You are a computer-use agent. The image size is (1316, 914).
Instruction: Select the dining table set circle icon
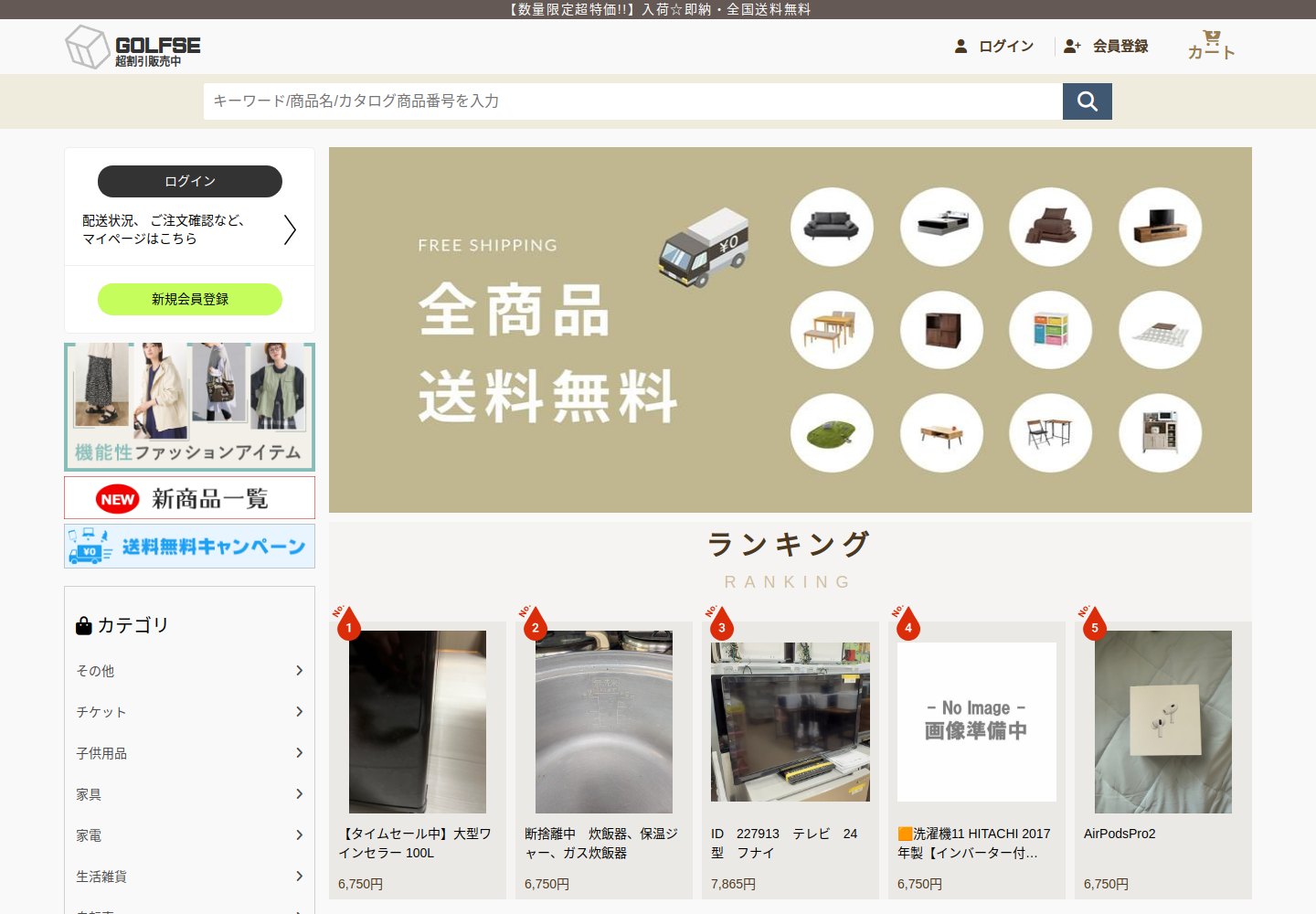[x=832, y=330]
